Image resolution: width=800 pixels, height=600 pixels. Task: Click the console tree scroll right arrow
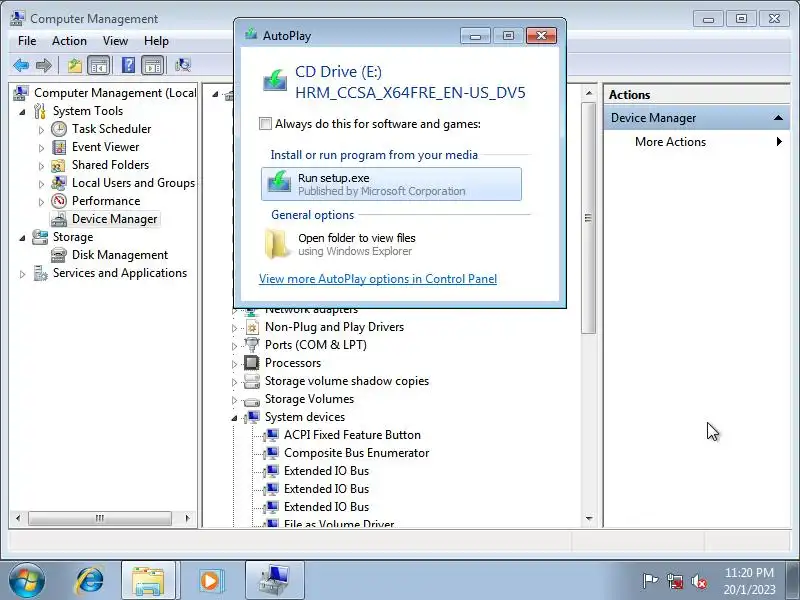coord(187,518)
